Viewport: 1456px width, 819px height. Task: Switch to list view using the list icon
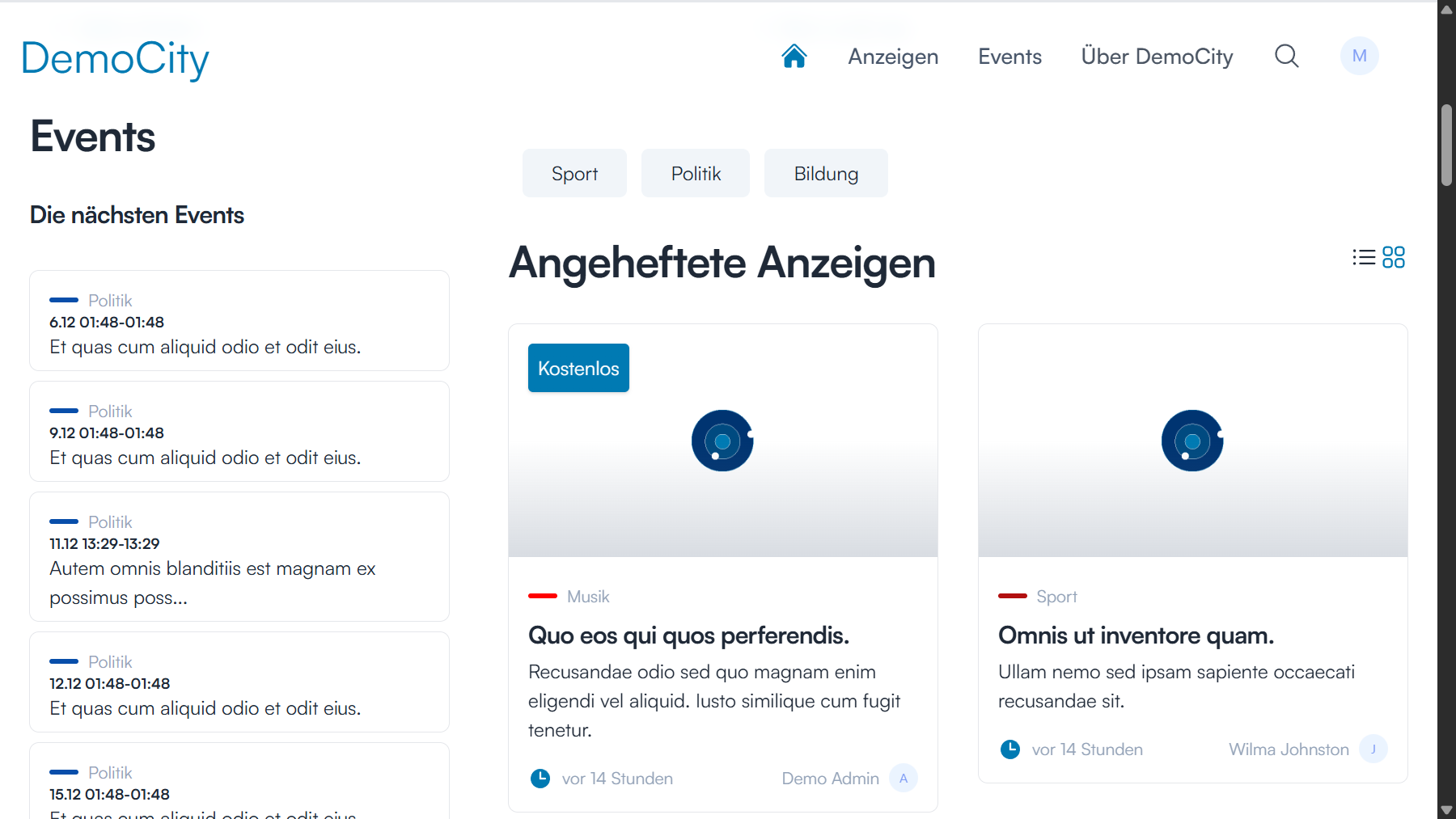(1363, 256)
